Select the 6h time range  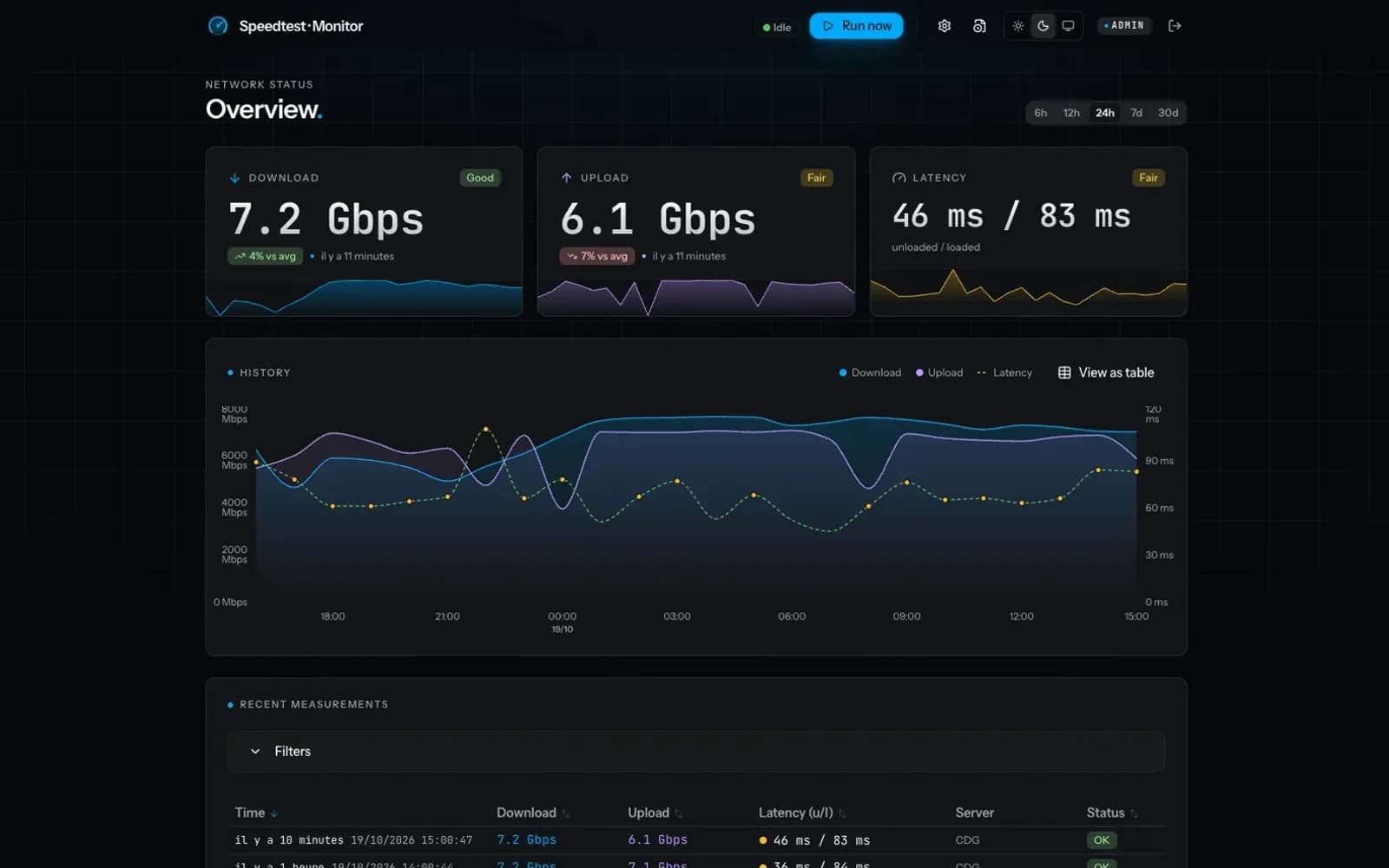pyautogui.click(x=1040, y=113)
